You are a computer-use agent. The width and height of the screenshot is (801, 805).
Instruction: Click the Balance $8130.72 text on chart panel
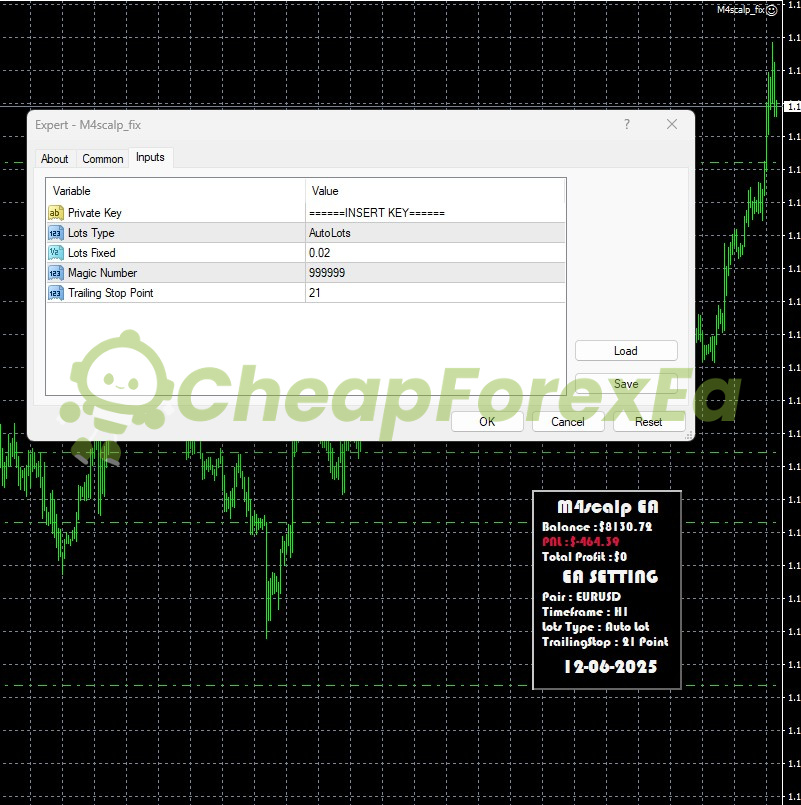coord(597,527)
